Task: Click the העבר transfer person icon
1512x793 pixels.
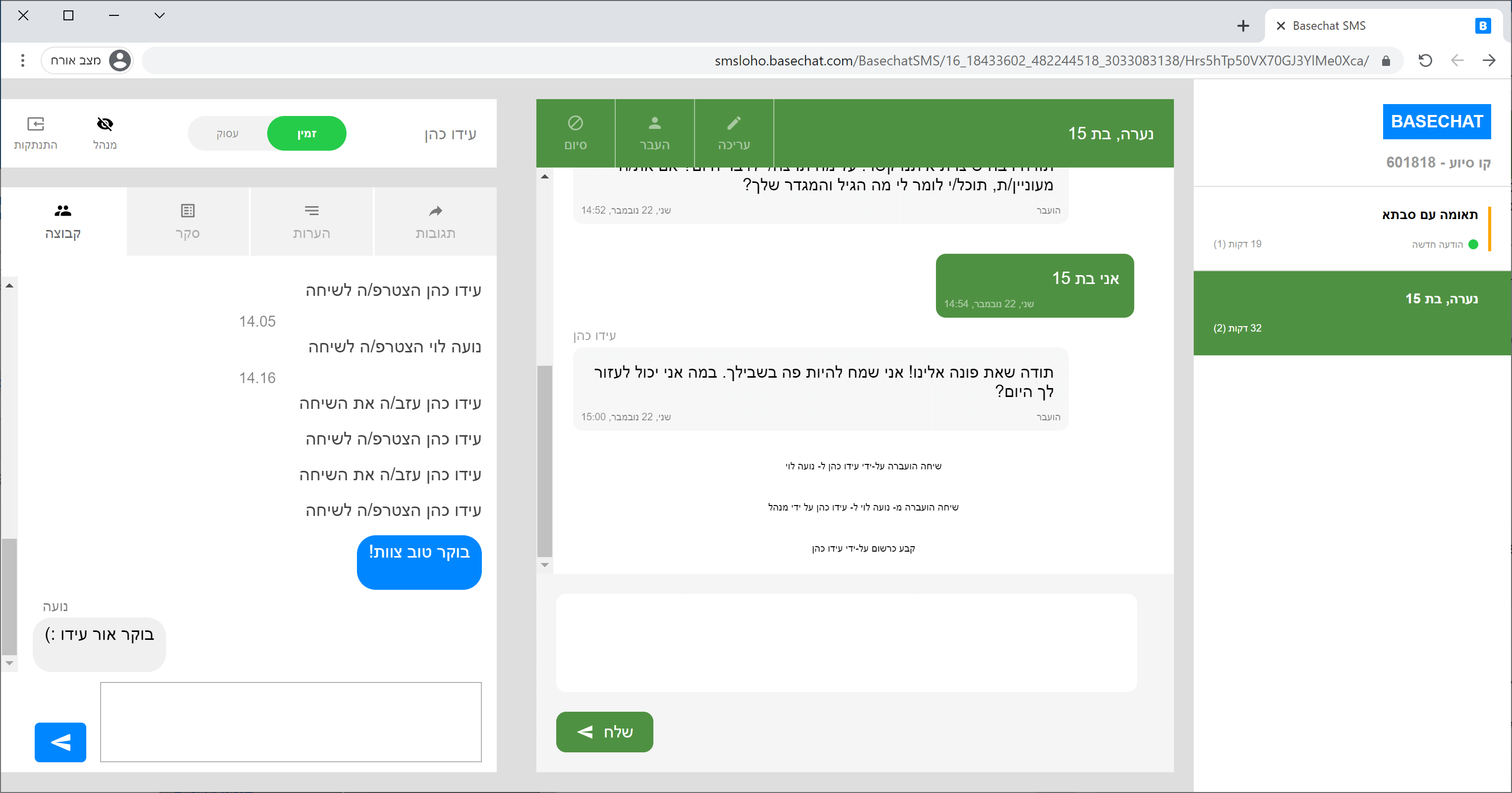Action: coord(654,123)
